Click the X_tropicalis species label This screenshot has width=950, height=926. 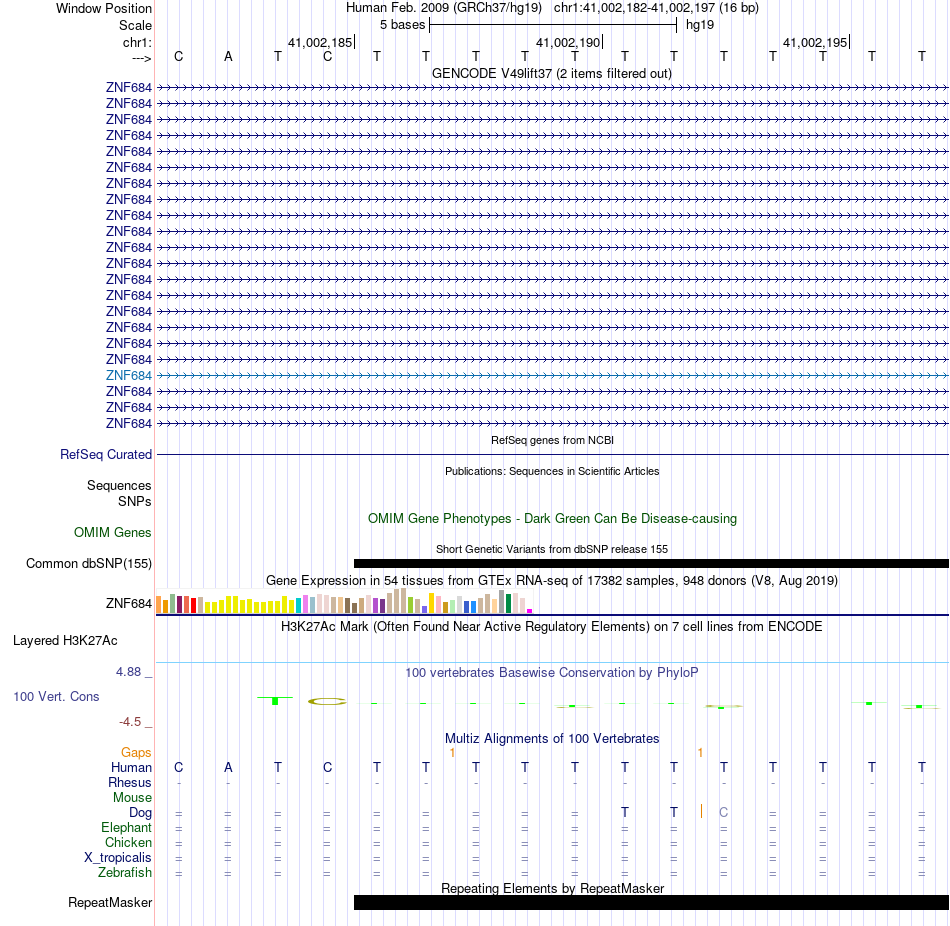click(x=118, y=858)
